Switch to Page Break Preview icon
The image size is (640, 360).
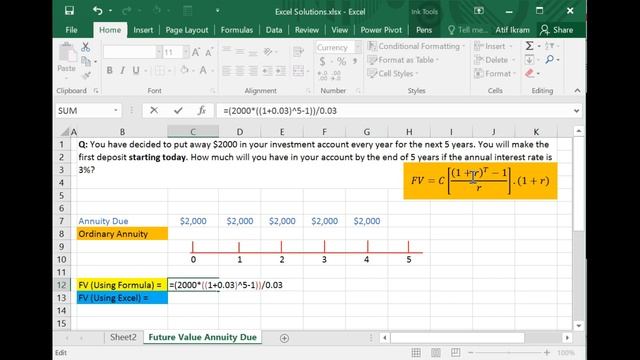456,352
